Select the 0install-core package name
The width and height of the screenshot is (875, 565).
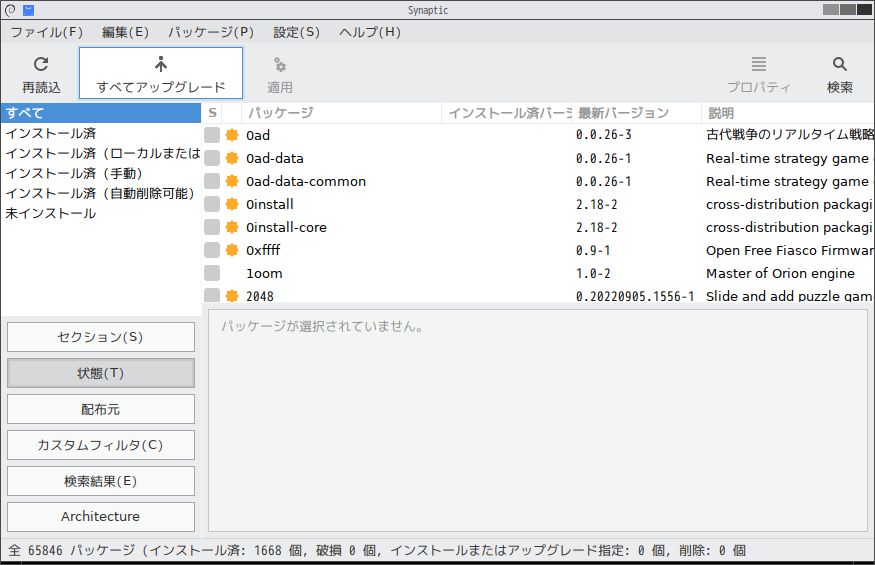pos(286,227)
